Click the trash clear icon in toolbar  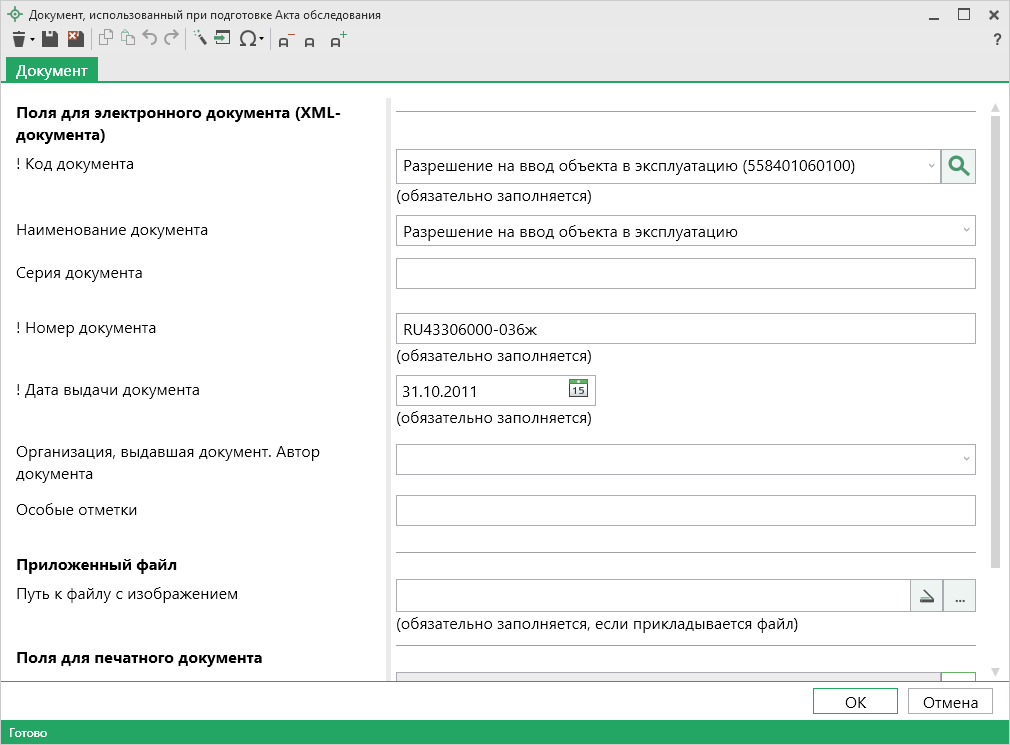coord(19,39)
